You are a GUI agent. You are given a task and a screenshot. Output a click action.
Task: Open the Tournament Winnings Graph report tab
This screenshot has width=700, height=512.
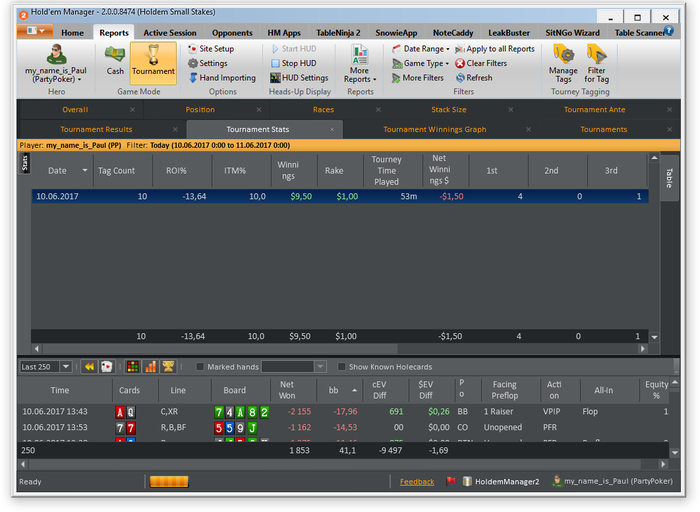coord(435,129)
